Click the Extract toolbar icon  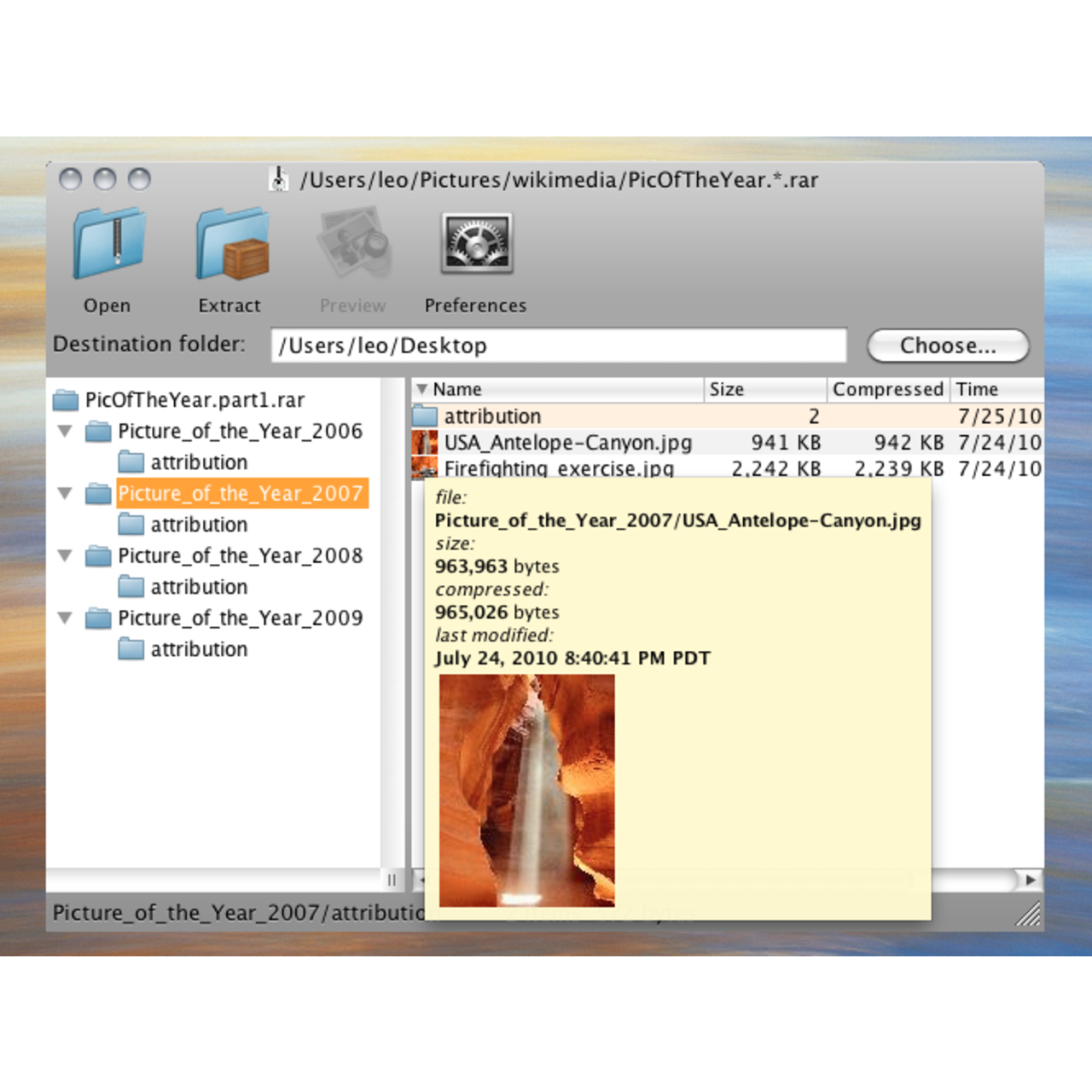(x=231, y=245)
